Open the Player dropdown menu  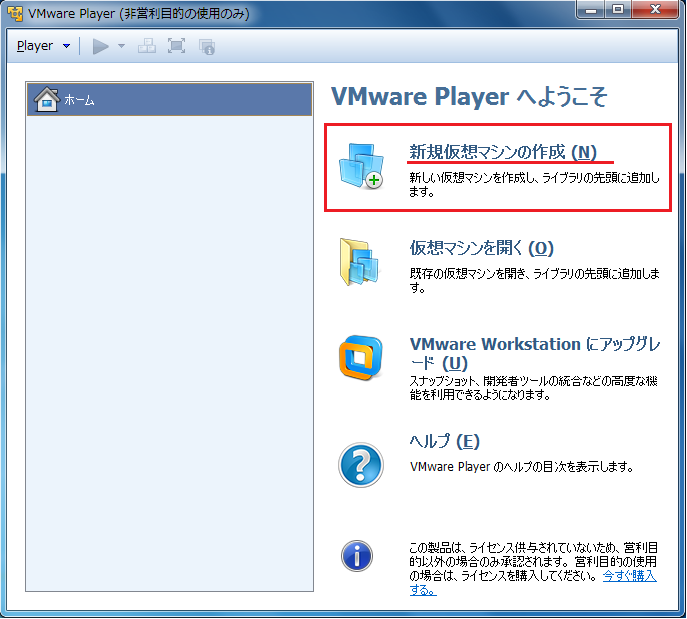coord(44,46)
